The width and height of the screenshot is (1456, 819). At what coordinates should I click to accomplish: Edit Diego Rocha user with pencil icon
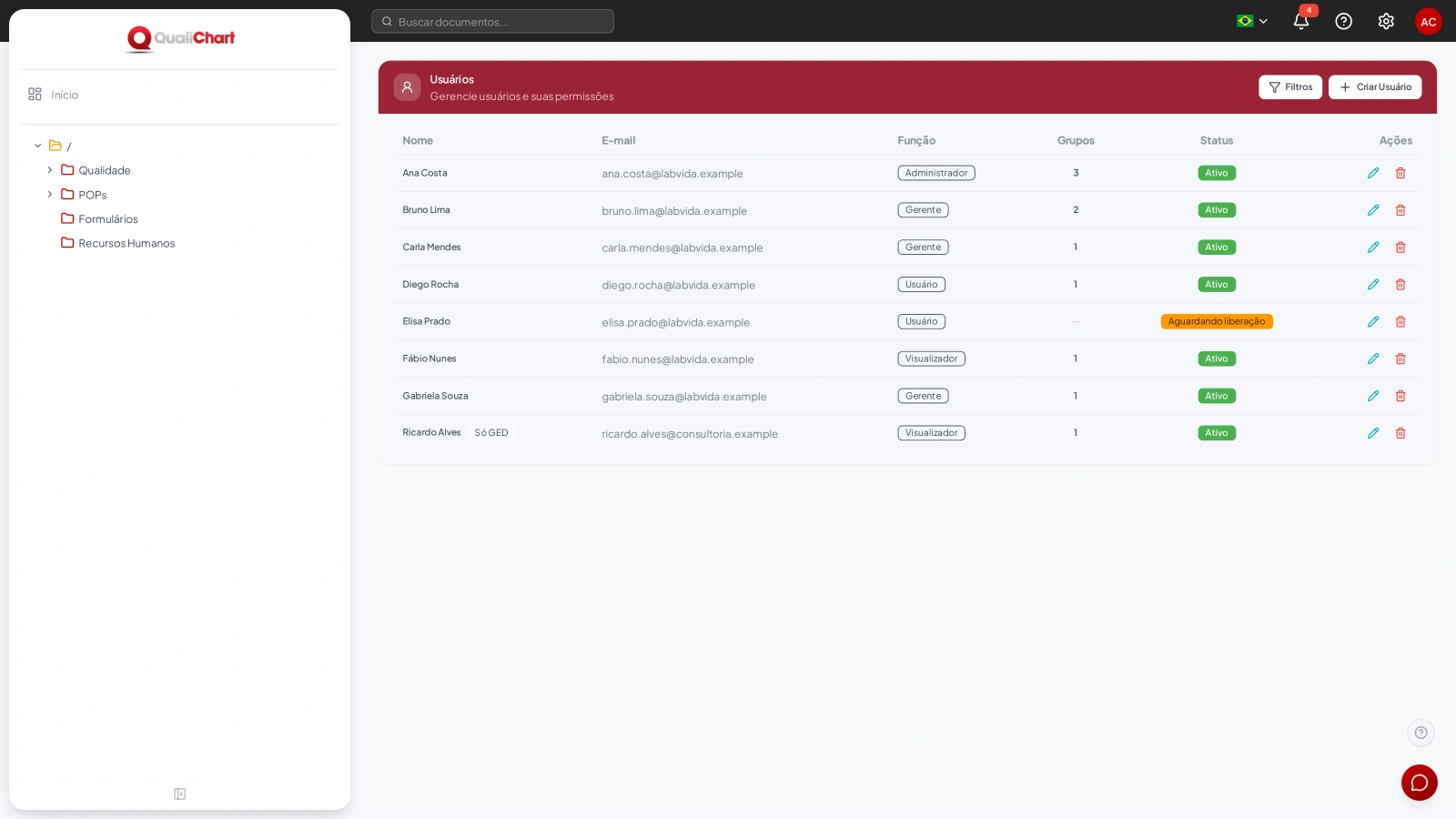(x=1373, y=285)
